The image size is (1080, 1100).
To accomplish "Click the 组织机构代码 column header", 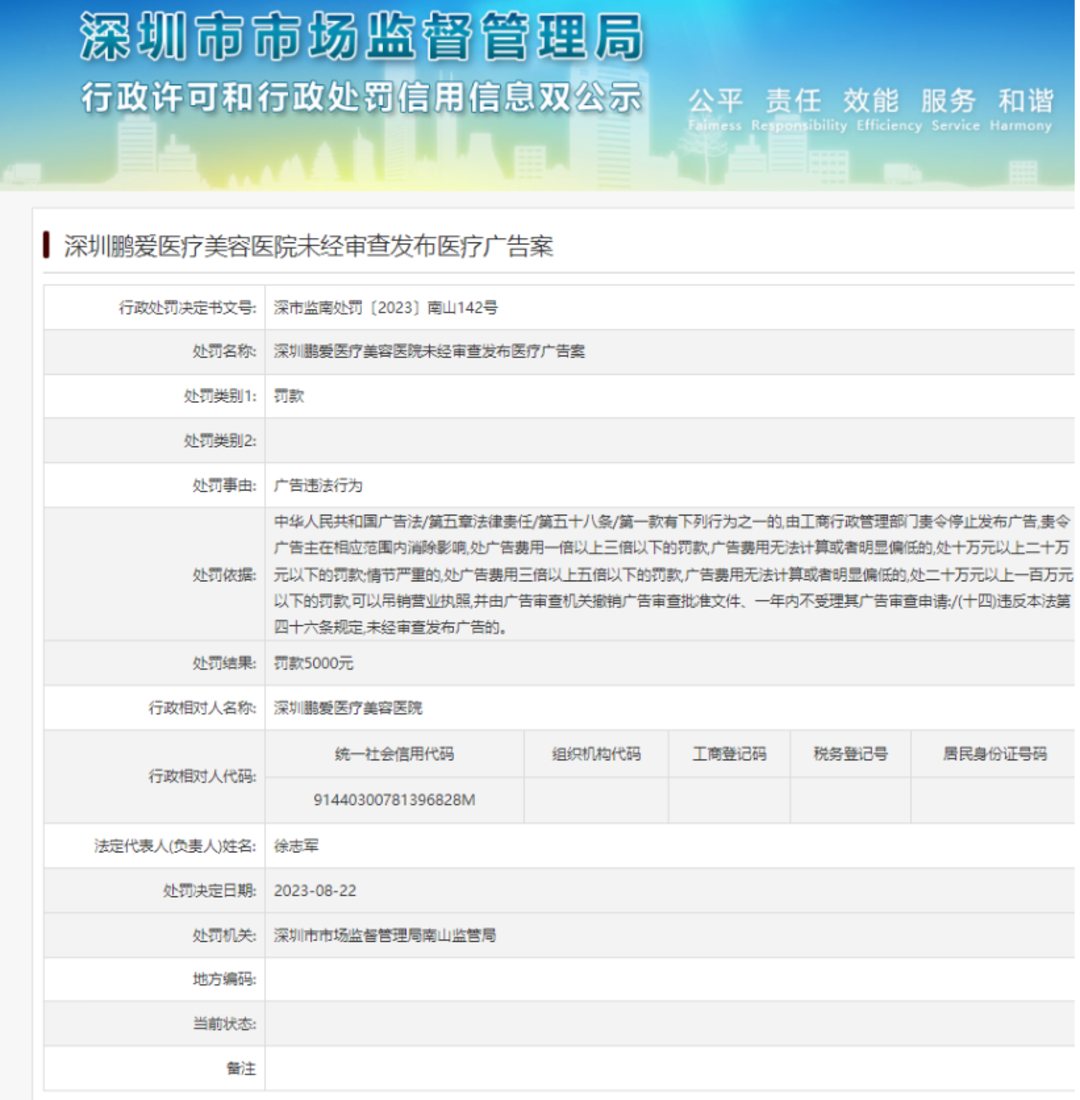I will [x=596, y=754].
